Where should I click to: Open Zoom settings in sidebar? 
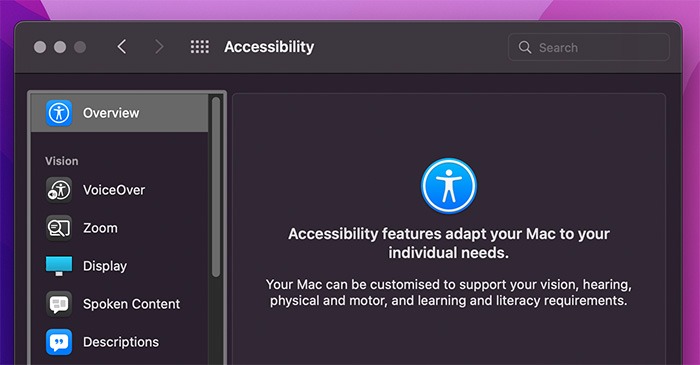pyautogui.click(x=120, y=228)
